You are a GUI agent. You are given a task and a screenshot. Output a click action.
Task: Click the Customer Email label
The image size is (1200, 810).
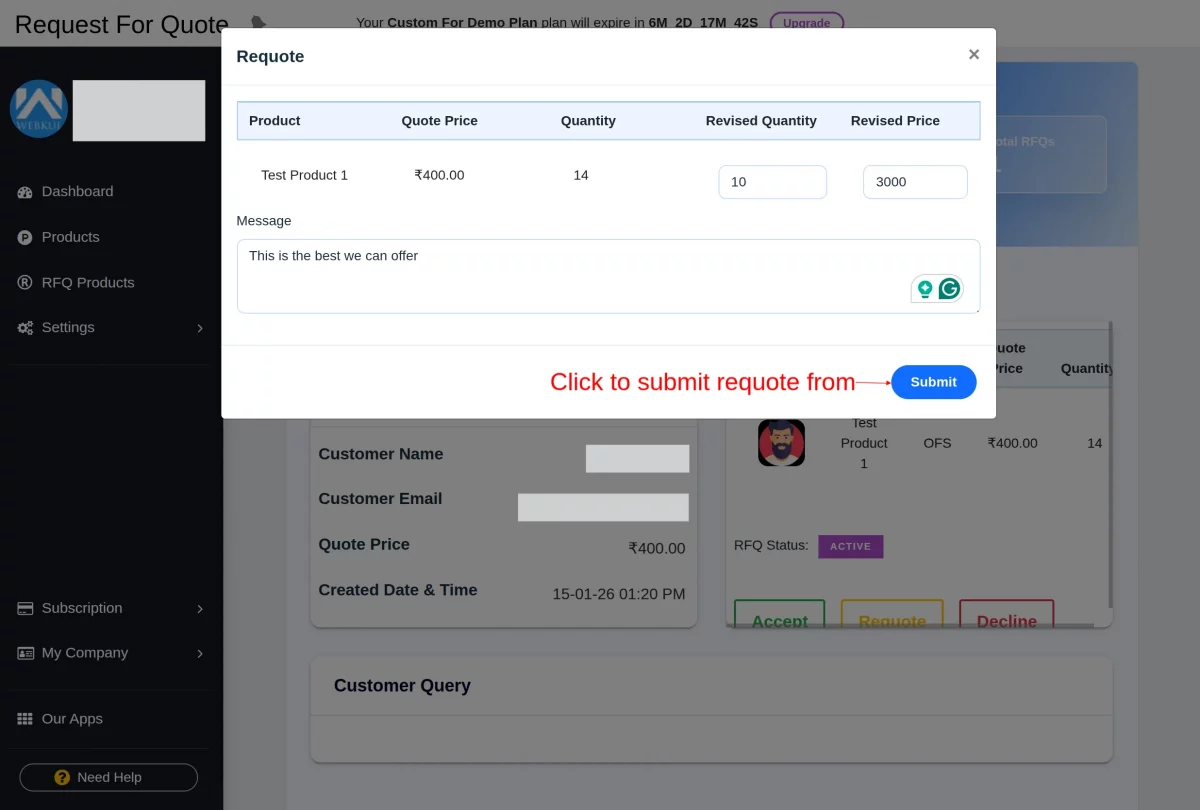click(x=380, y=498)
